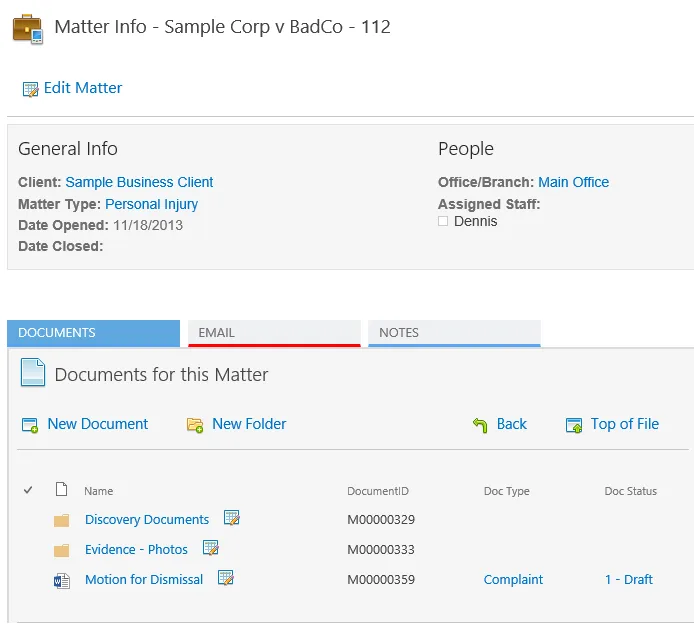Image resolution: width=694 pixels, height=634 pixels.
Task: Open the Sample Business Client link
Action: click(139, 182)
